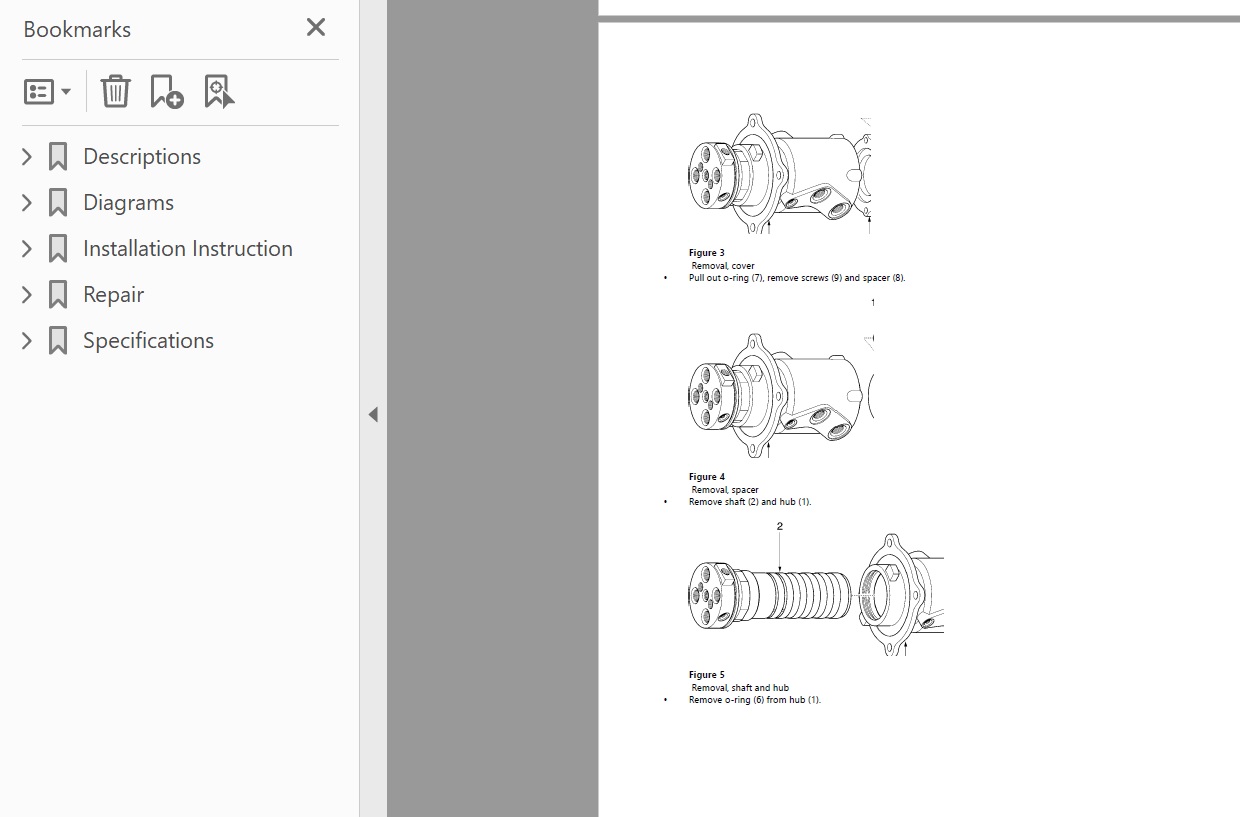Click the bookmark icon beside Specifications
The width and height of the screenshot is (1240, 817).
[58, 341]
